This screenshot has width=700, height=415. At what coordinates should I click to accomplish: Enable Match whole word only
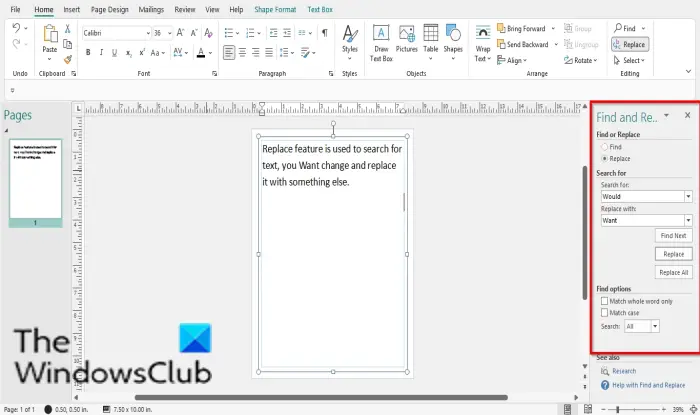click(604, 301)
